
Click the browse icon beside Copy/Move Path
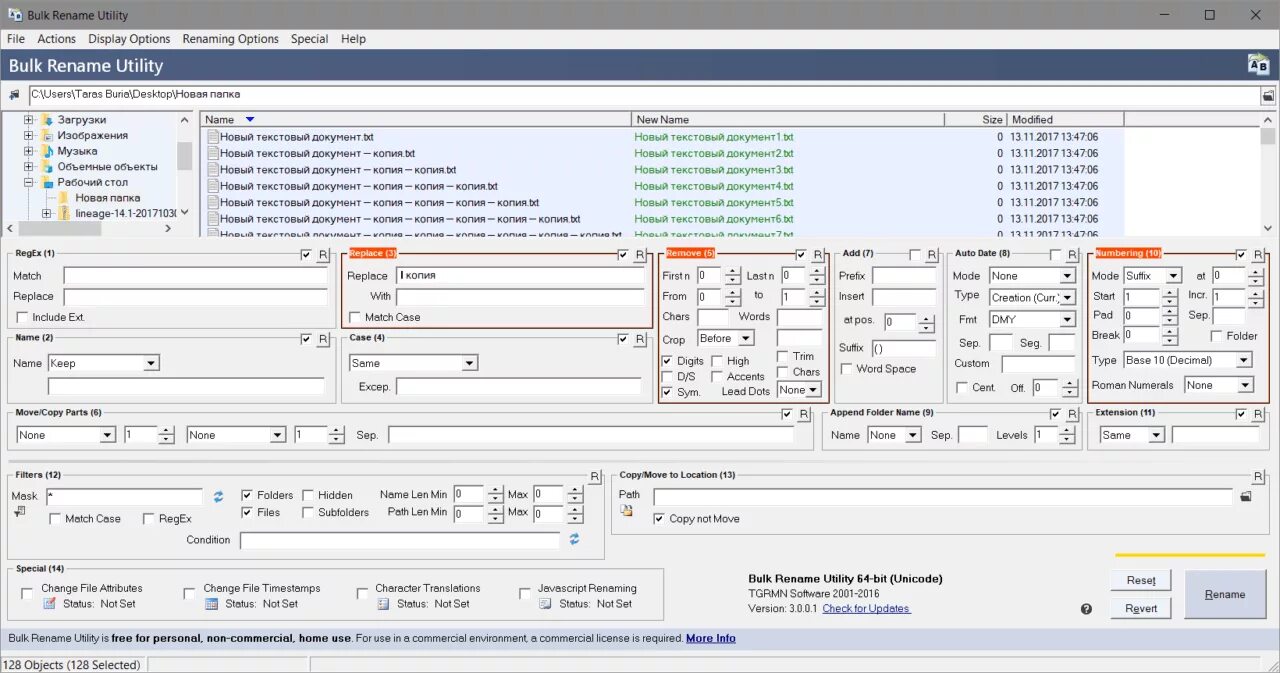[x=1246, y=496]
